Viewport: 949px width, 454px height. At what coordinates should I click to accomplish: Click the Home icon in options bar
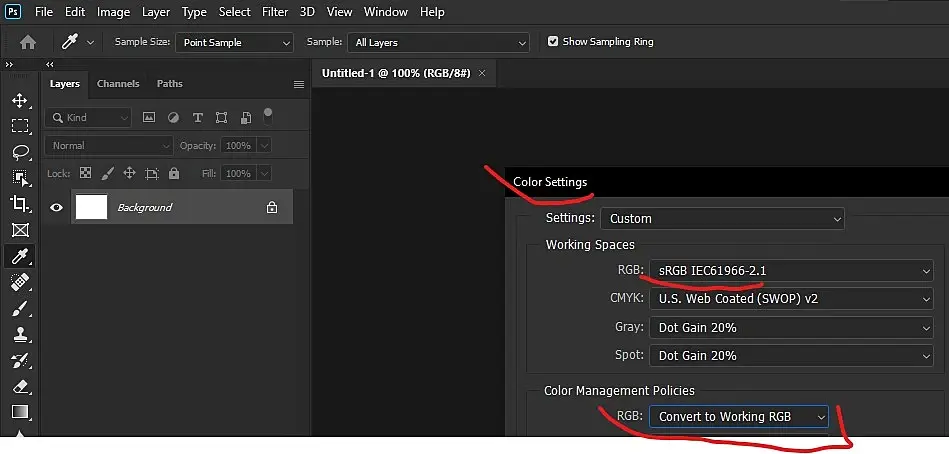[x=28, y=42]
